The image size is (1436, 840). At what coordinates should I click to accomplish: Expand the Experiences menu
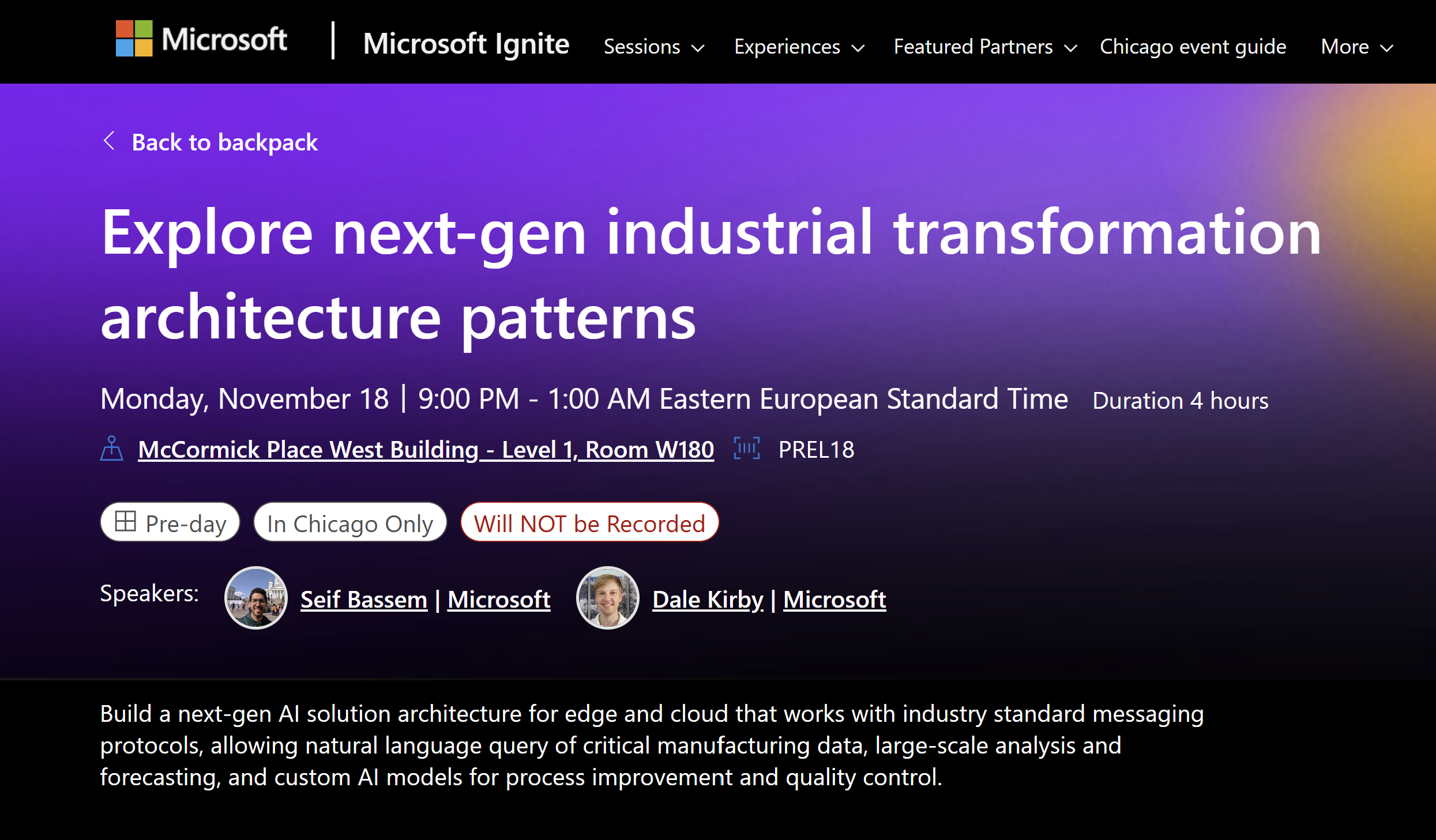tap(799, 47)
